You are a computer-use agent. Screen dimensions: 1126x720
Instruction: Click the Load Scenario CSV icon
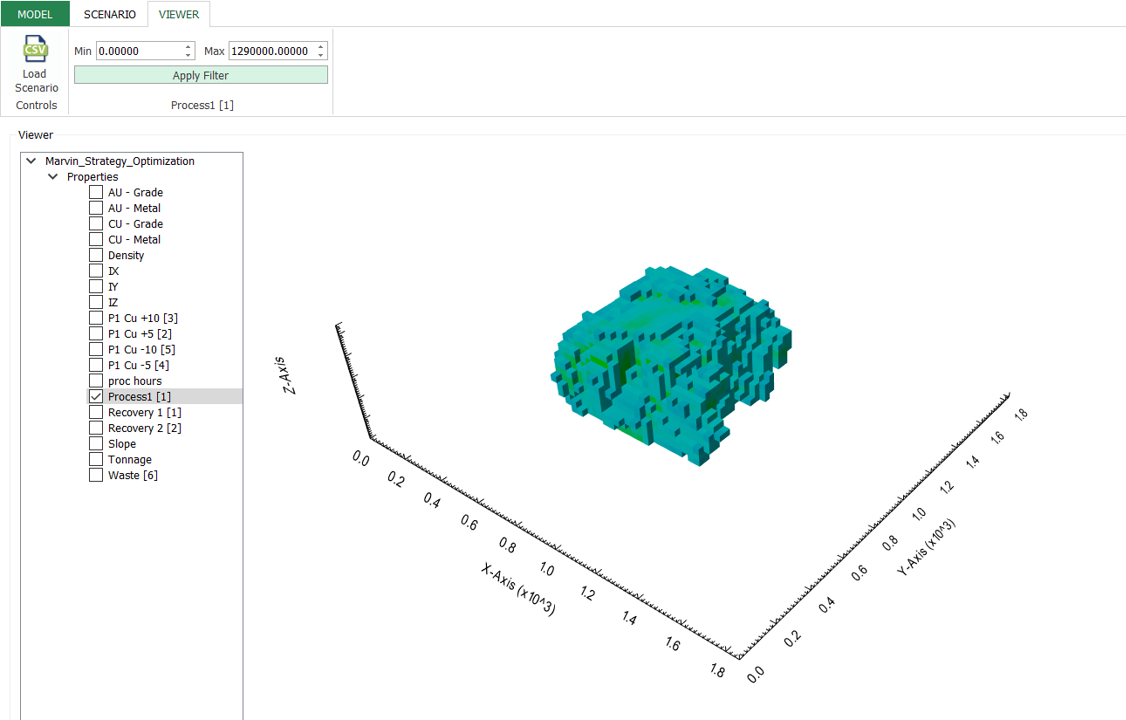click(x=35, y=50)
